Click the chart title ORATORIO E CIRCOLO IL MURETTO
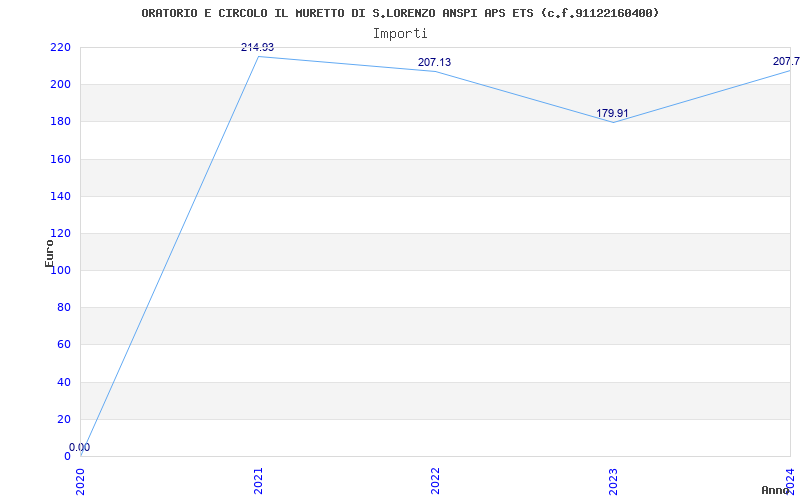This screenshot has width=800, height=500. click(400, 13)
